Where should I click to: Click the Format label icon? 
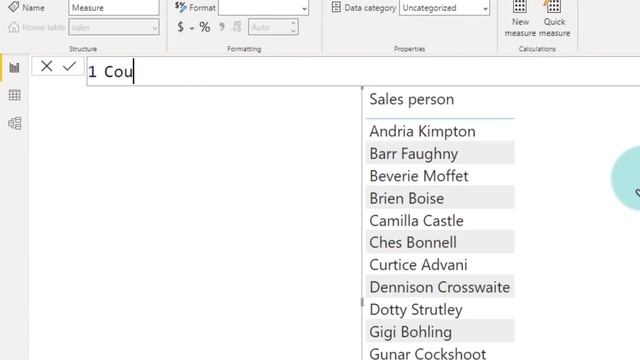[180, 7]
